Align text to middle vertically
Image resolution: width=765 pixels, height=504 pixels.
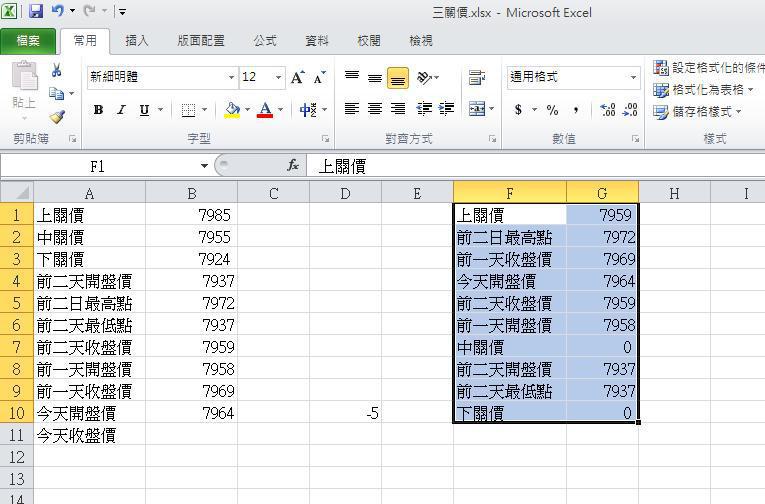375,77
